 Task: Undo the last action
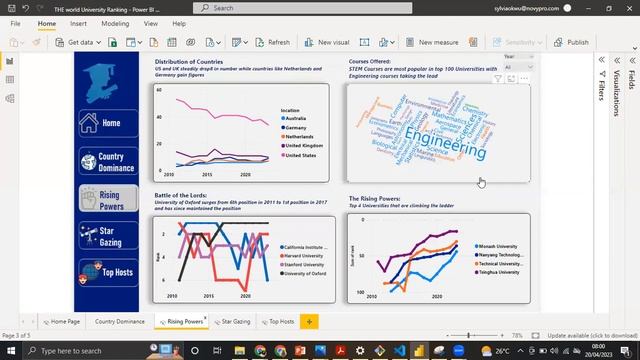[x=26, y=8]
